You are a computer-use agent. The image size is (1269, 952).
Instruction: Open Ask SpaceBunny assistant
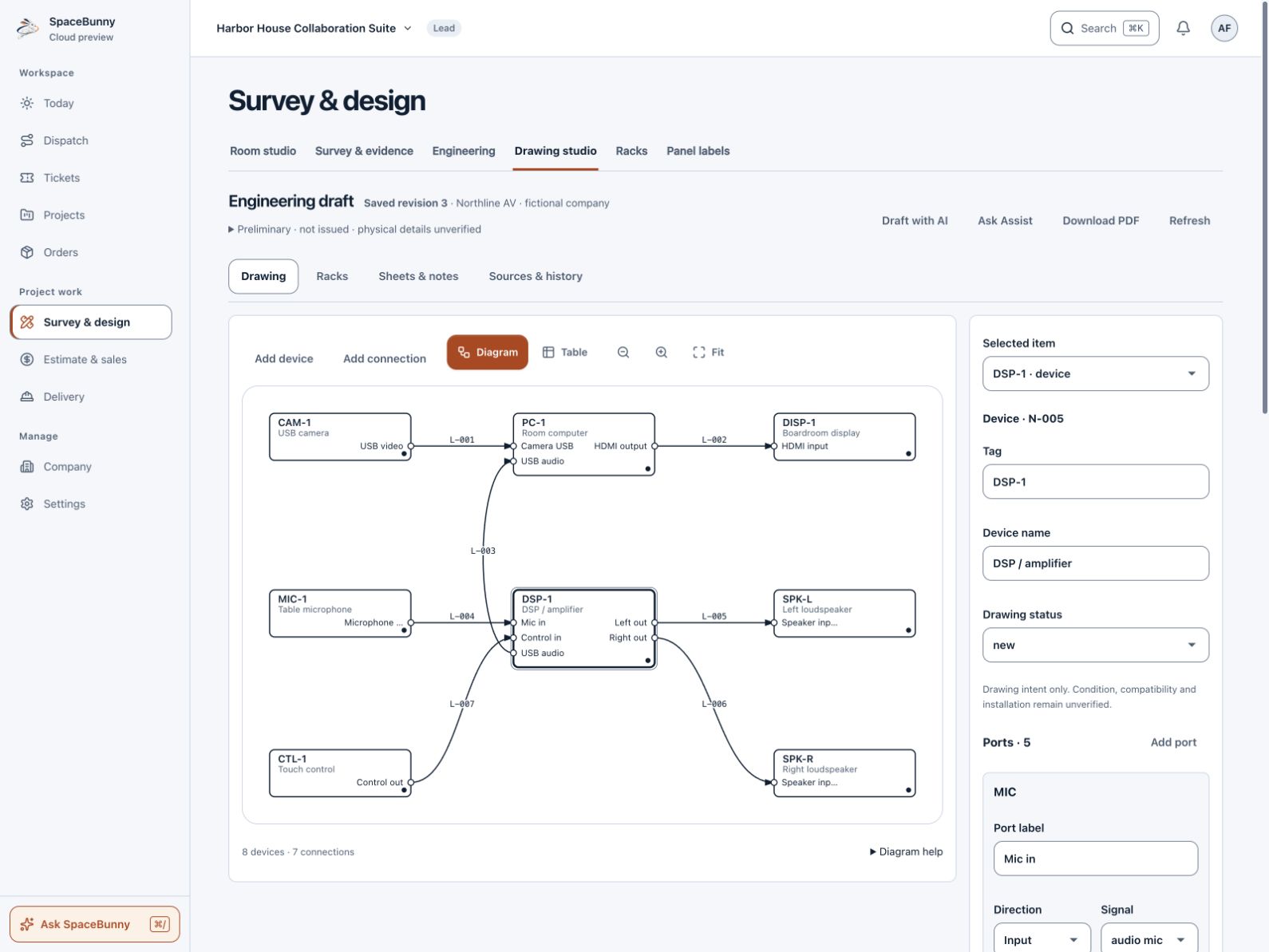point(94,924)
